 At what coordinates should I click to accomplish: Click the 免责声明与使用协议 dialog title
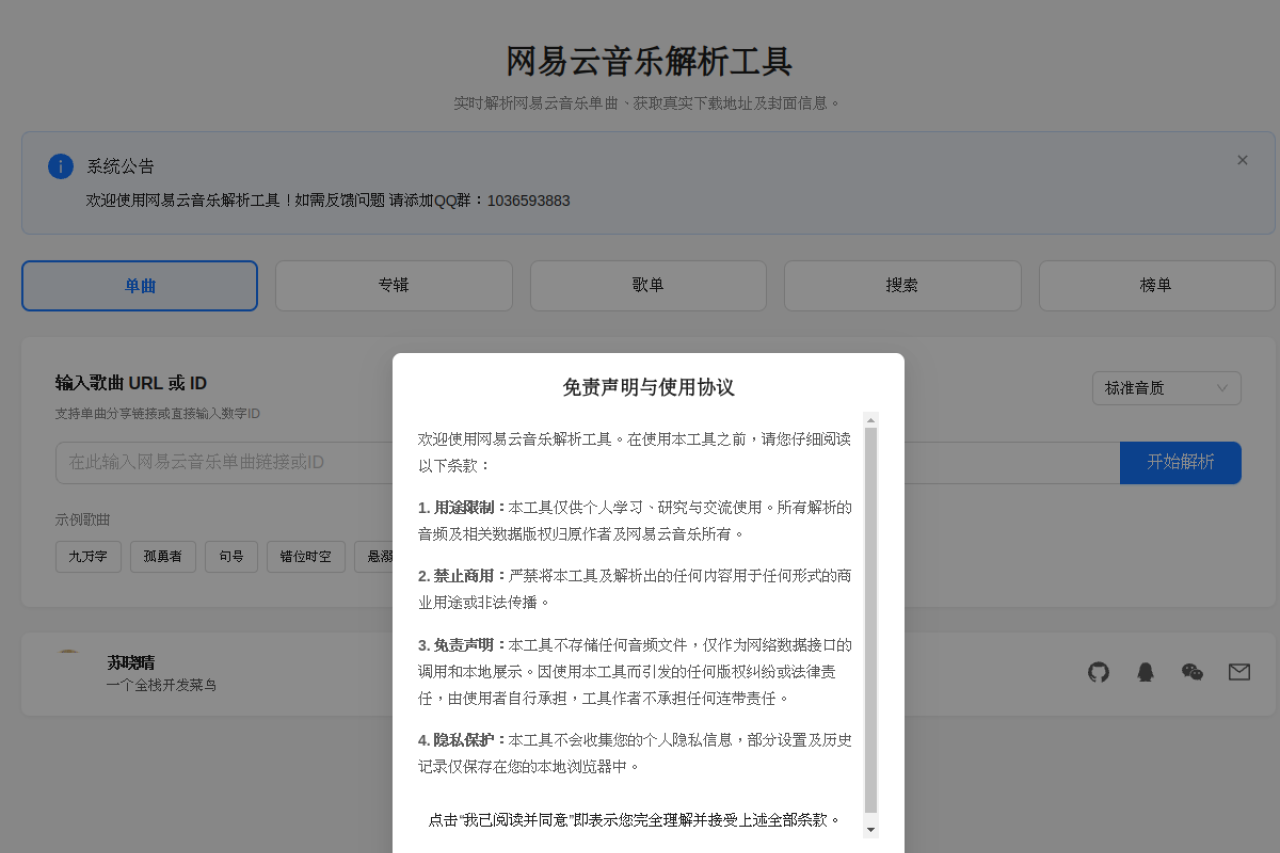(648, 388)
